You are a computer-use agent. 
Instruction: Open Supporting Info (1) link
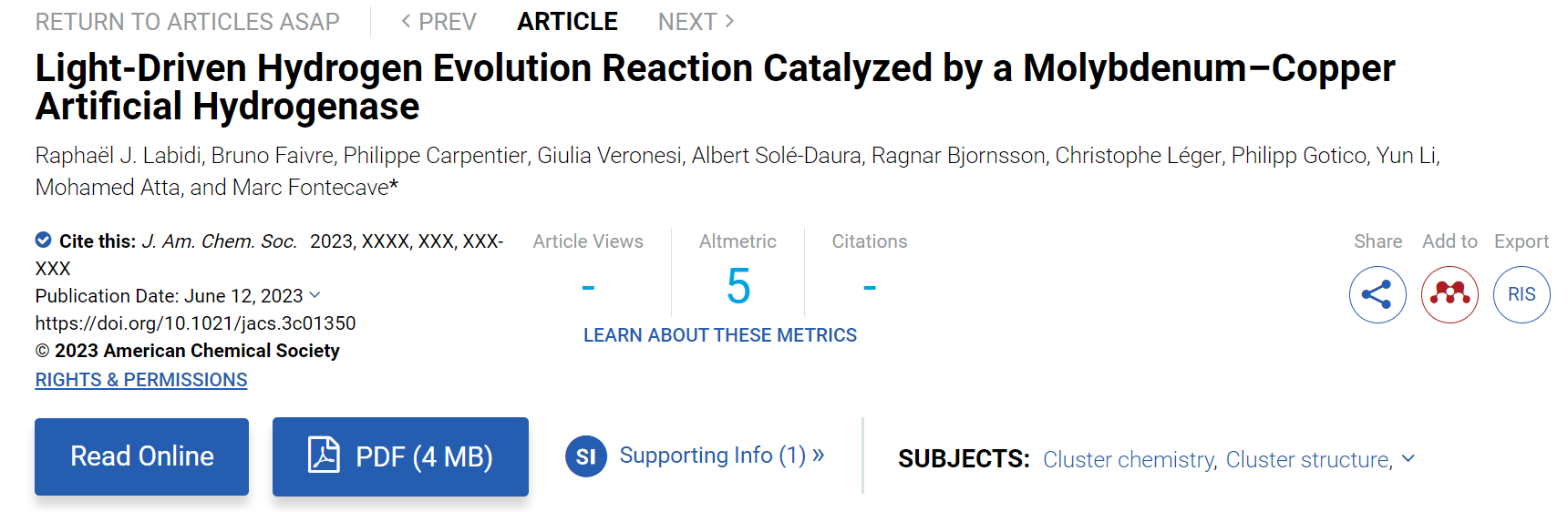coord(722,455)
